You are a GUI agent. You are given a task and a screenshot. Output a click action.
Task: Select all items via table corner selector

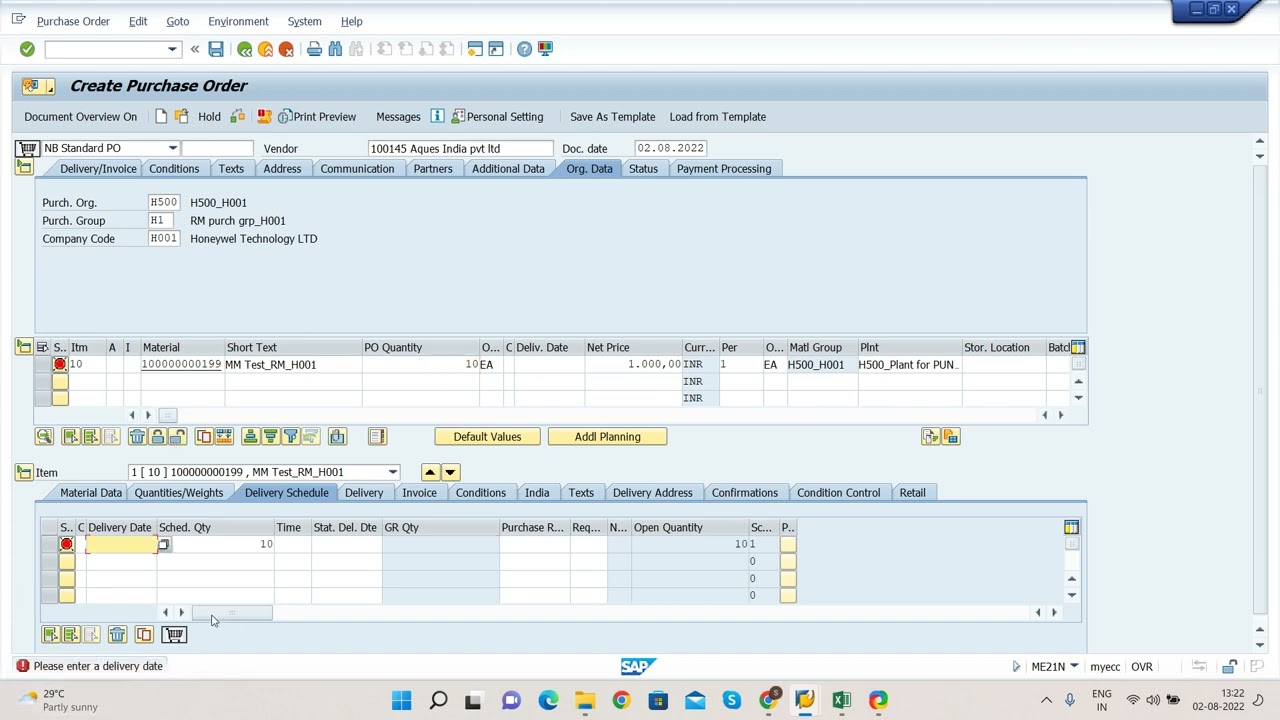point(42,347)
